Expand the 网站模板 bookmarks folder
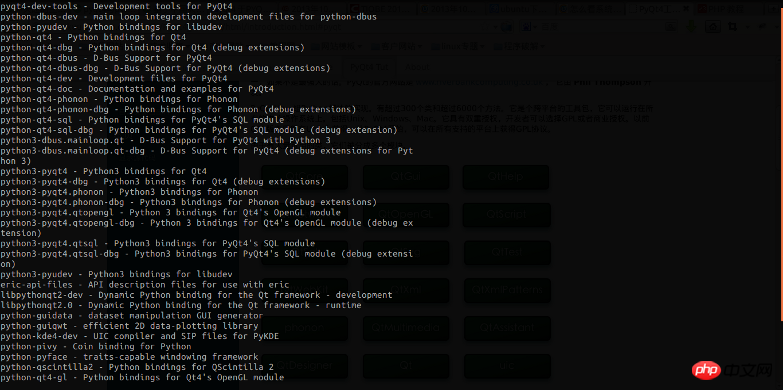Screen dimensions: 783x390 point(336,46)
